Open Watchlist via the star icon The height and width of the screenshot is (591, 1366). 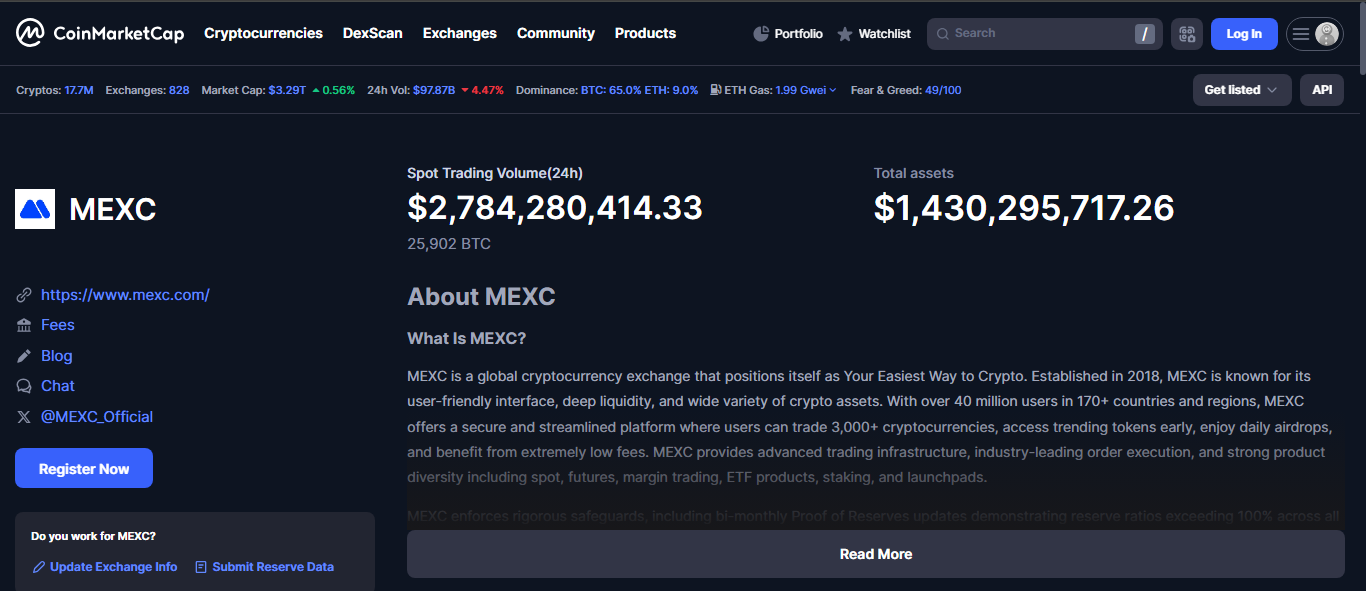pyautogui.click(x=845, y=34)
